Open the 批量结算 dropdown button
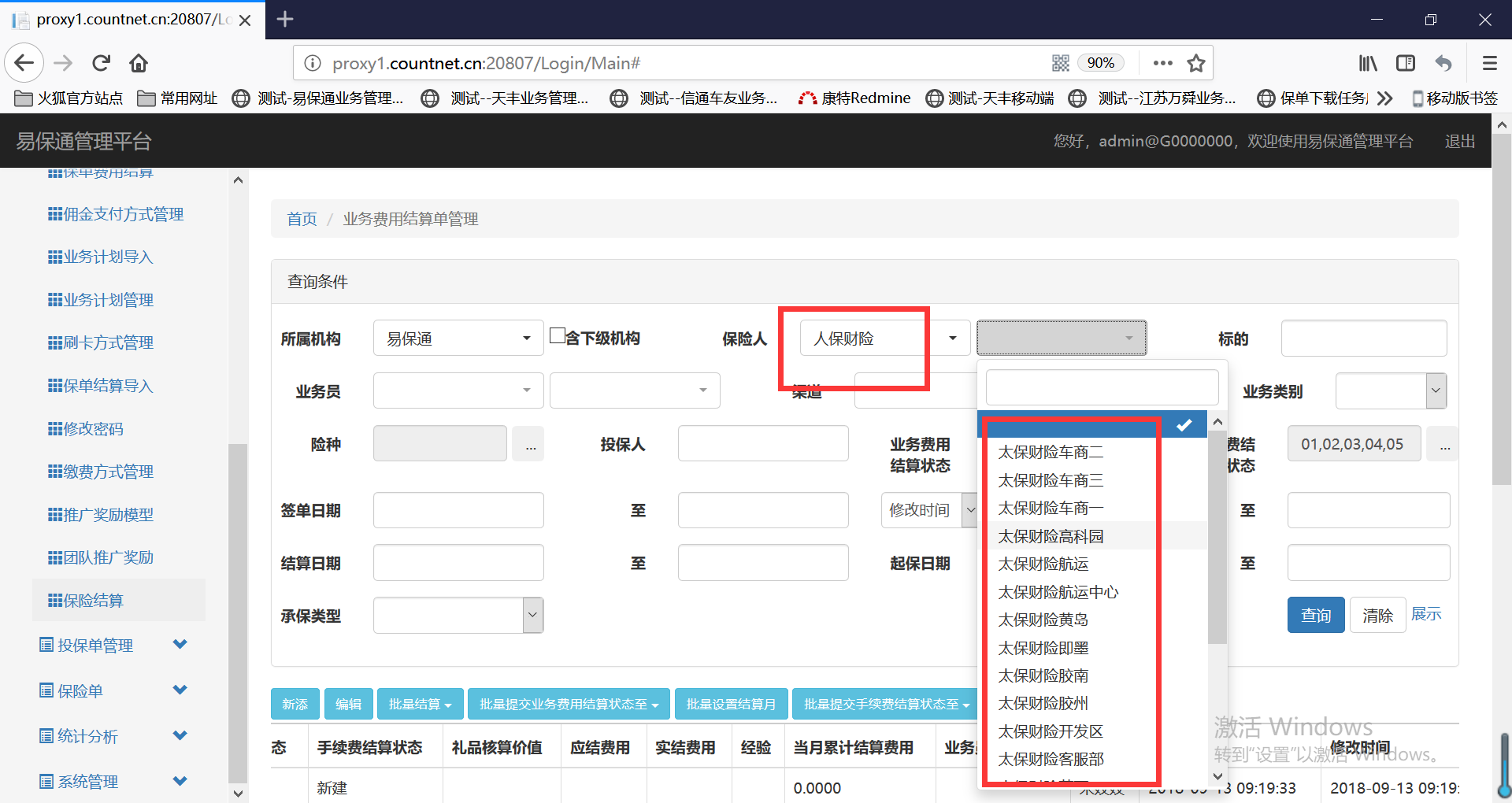This screenshot has width=1512, height=803. pos(420,704)
